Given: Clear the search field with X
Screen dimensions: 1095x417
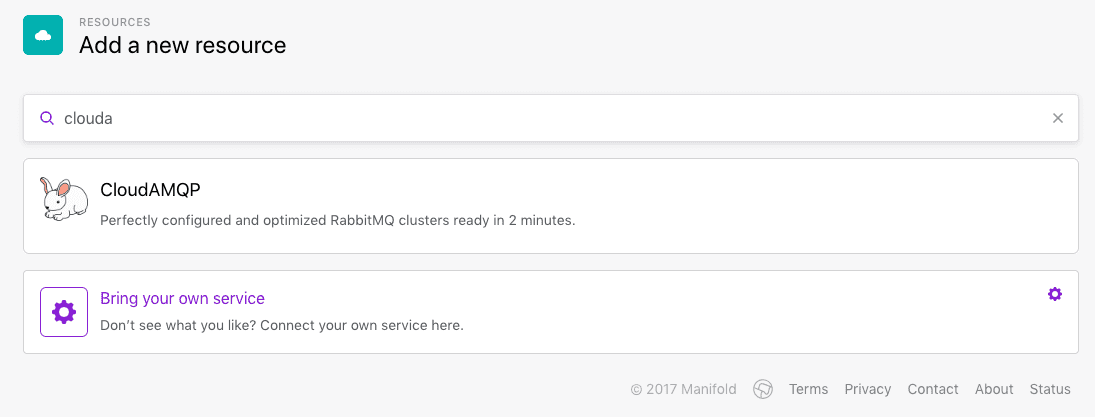Looking at the screenshot, I should point(1058,118).
